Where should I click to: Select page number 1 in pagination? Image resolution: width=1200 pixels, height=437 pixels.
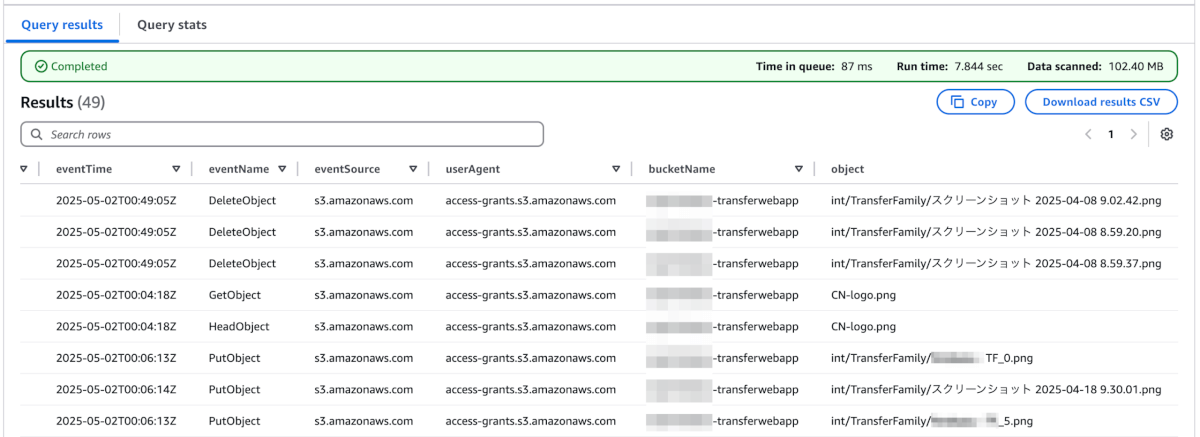coord(1110,134)
